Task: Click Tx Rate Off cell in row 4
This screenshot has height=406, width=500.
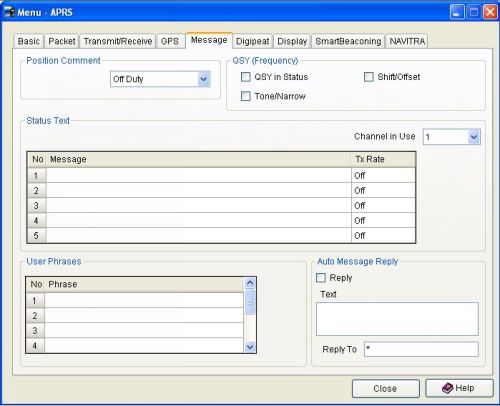Action: pyautogui.click(x=383, y=220)
